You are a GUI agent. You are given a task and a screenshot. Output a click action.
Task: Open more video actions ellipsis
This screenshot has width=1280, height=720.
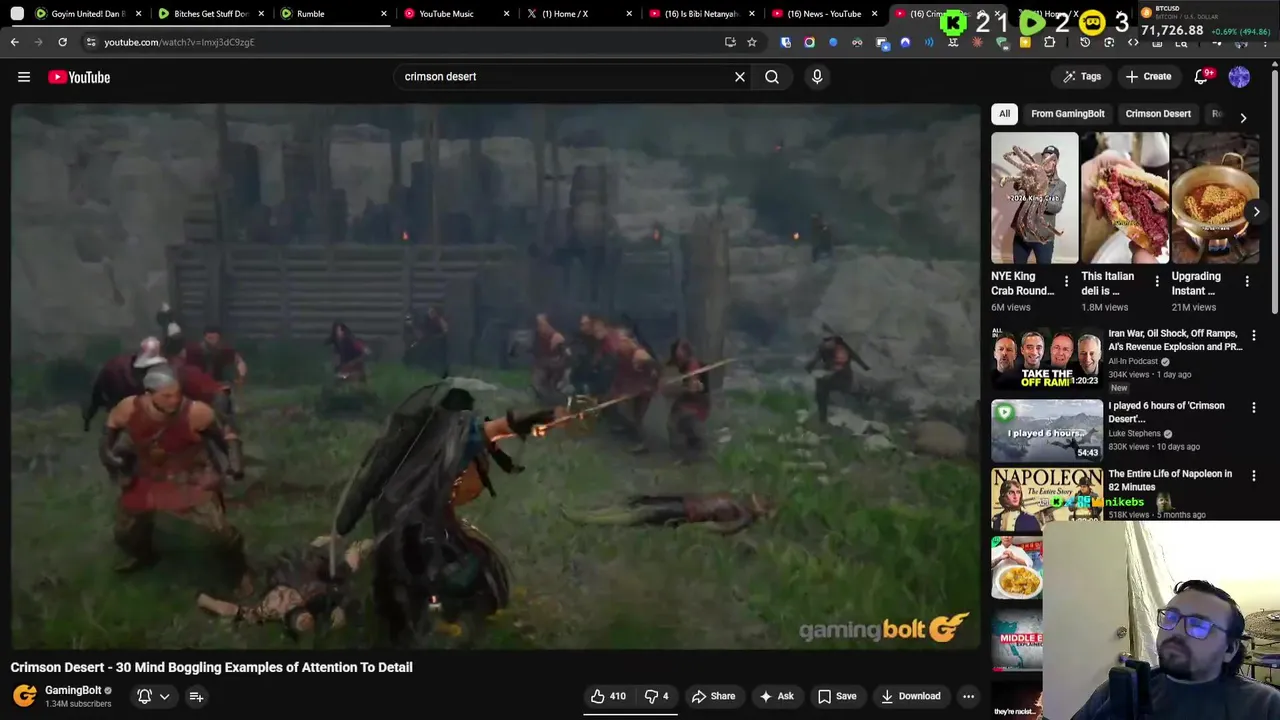[968, 696]
